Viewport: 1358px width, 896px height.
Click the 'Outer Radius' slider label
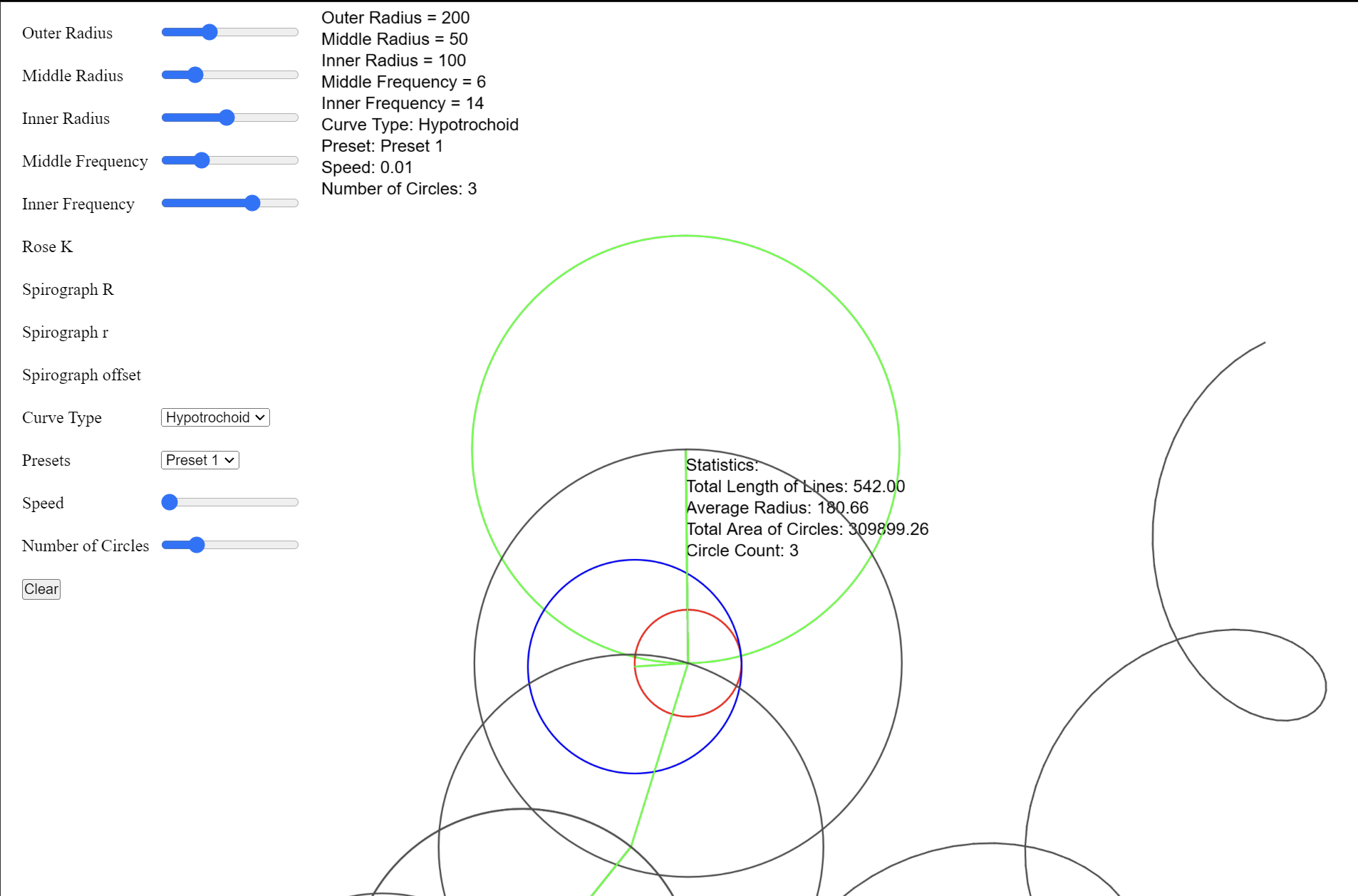point(67,33)
